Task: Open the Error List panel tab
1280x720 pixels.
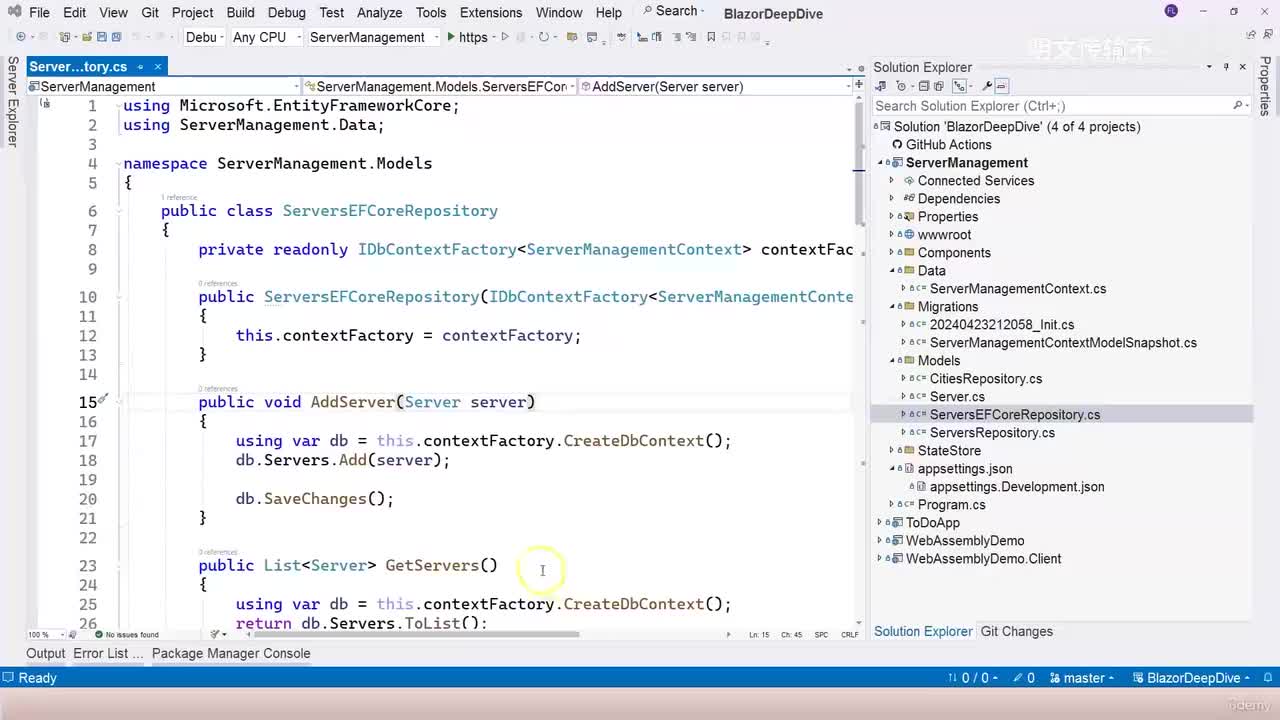Action: tap(108, 654)
